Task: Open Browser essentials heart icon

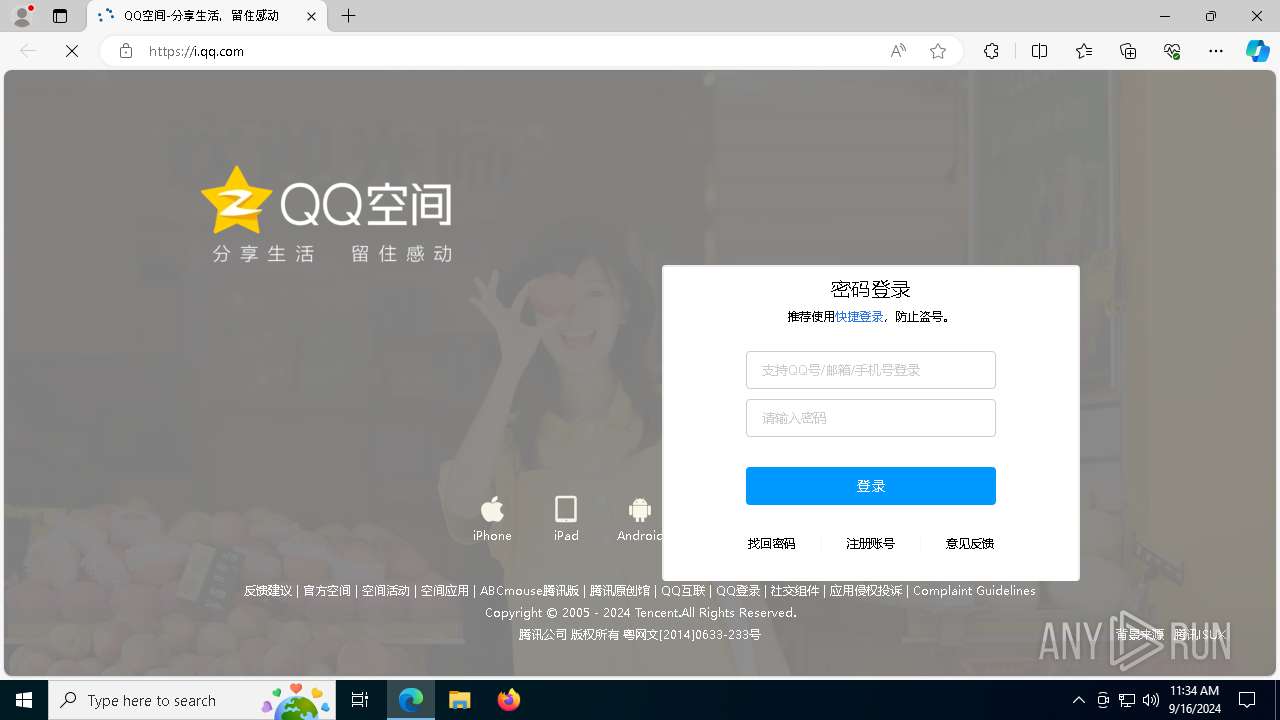Action: click(1172, 51)
